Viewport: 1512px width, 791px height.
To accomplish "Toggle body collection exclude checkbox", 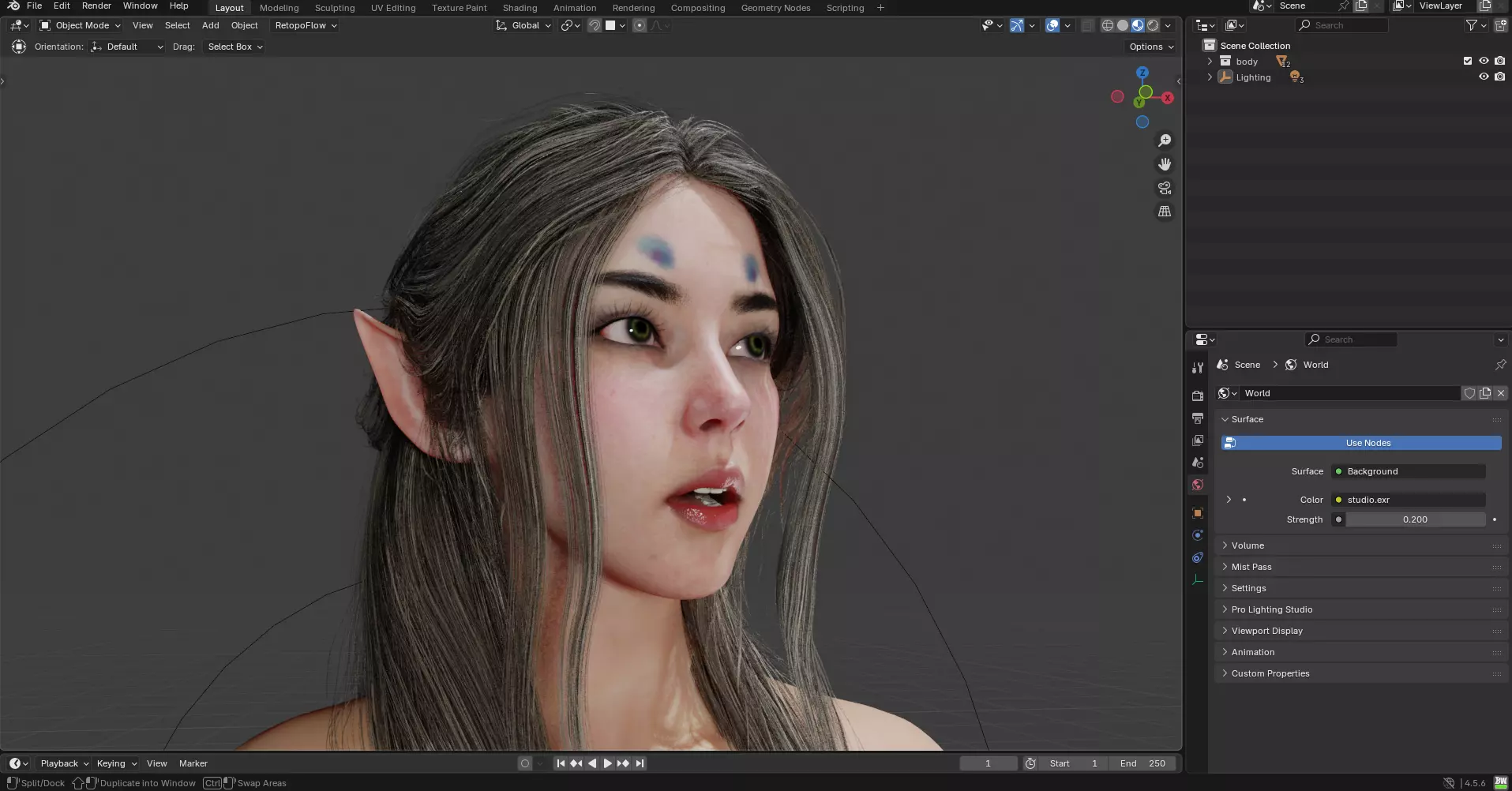I will click(x=1468, y=61).
